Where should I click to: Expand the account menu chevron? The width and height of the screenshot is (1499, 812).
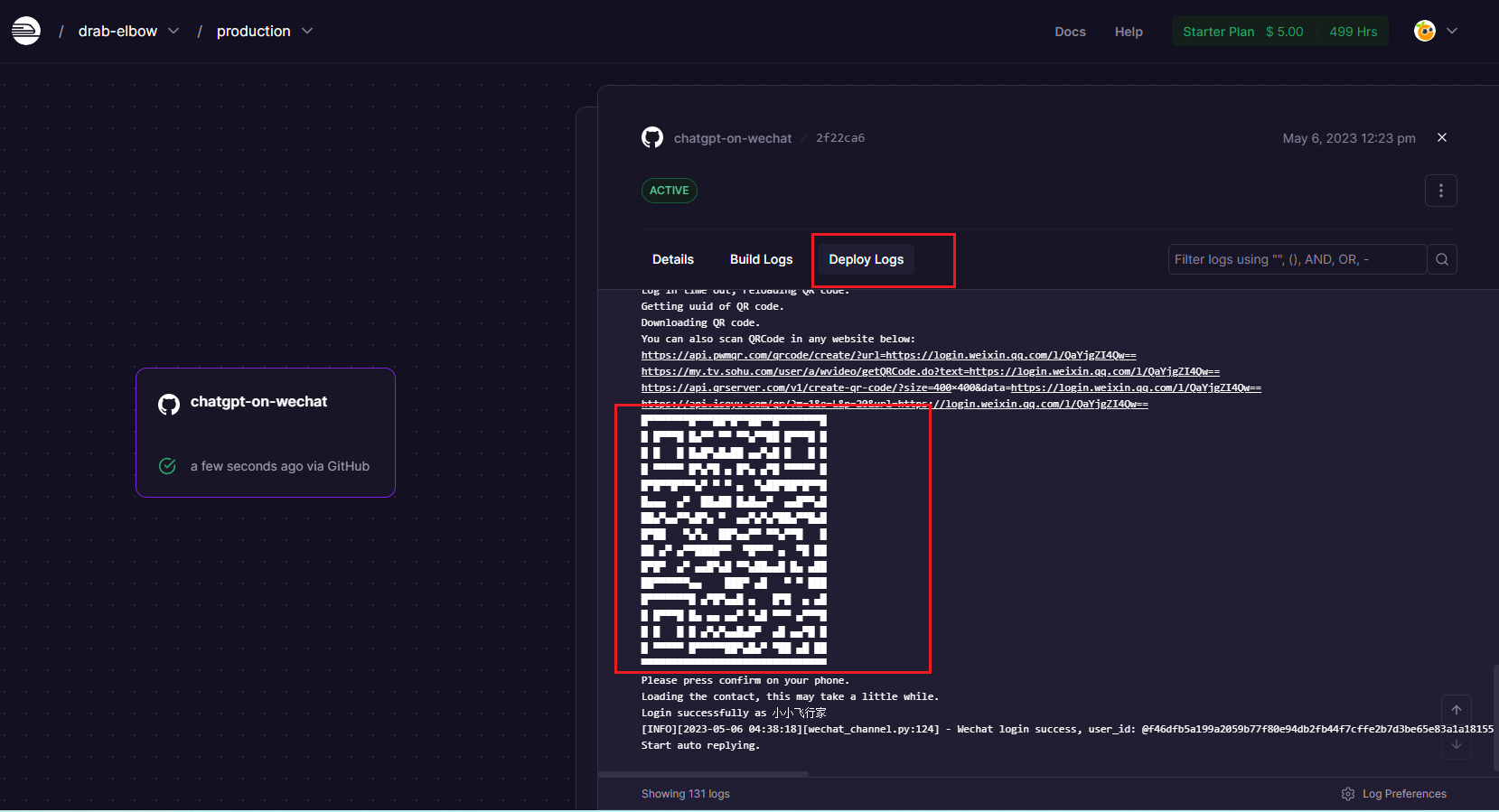point(1452,31)
